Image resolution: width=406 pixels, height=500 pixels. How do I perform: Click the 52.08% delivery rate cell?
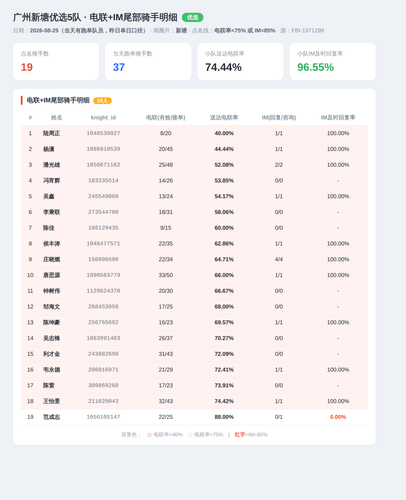224,165
